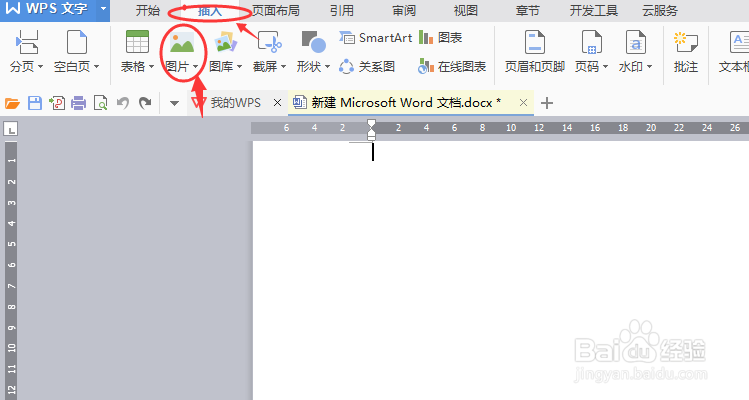Screen dimensions: 749x400
Task: Open the WPS 文字 application menu arrow
Action: click(x=103, y=9)
